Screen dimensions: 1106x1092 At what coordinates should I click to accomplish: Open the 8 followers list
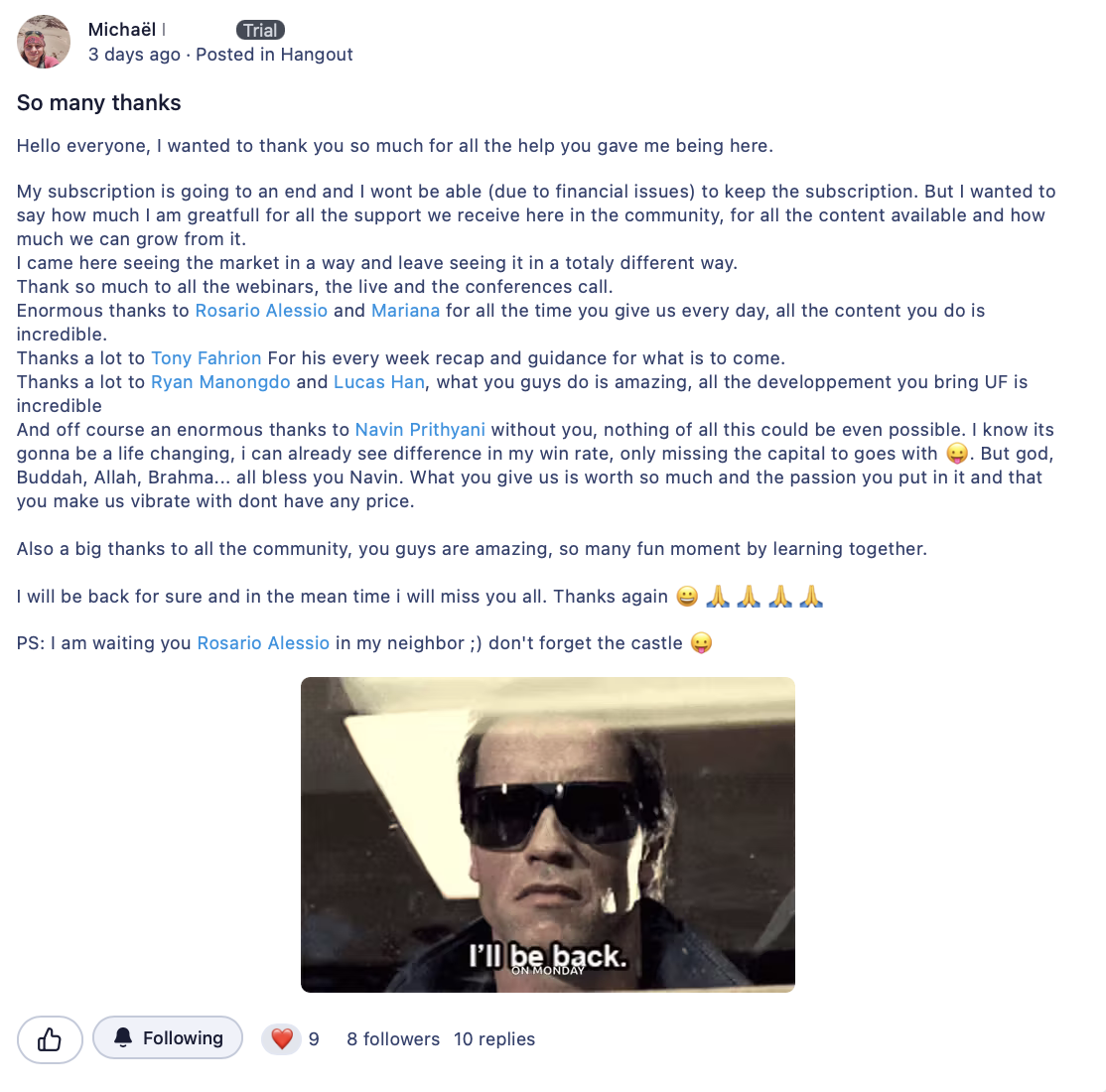pyautogui.click(x=393, y=1039)
